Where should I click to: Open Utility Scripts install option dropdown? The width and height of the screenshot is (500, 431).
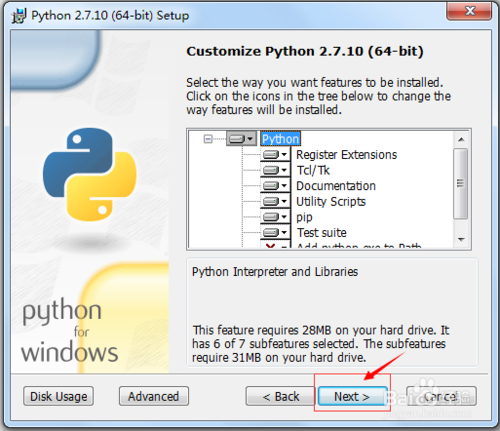tap(275, 201)
